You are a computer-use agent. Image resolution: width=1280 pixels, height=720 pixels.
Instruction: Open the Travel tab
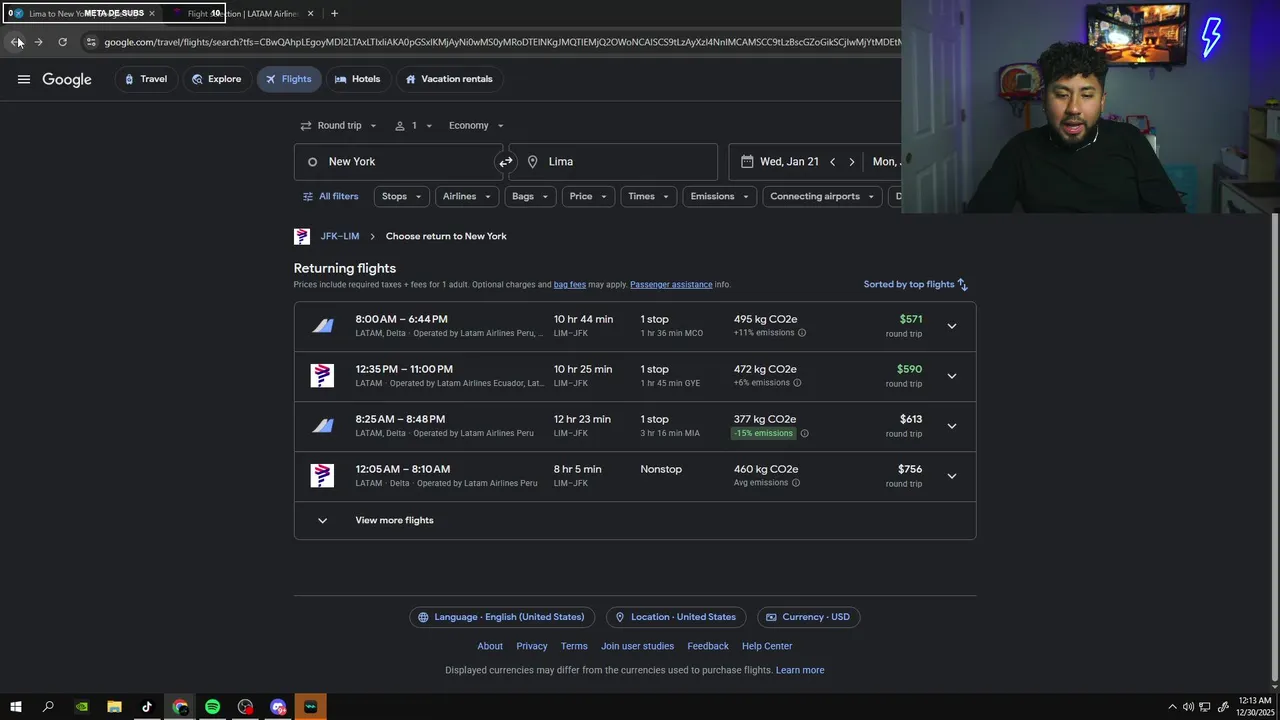click(146, 79)
